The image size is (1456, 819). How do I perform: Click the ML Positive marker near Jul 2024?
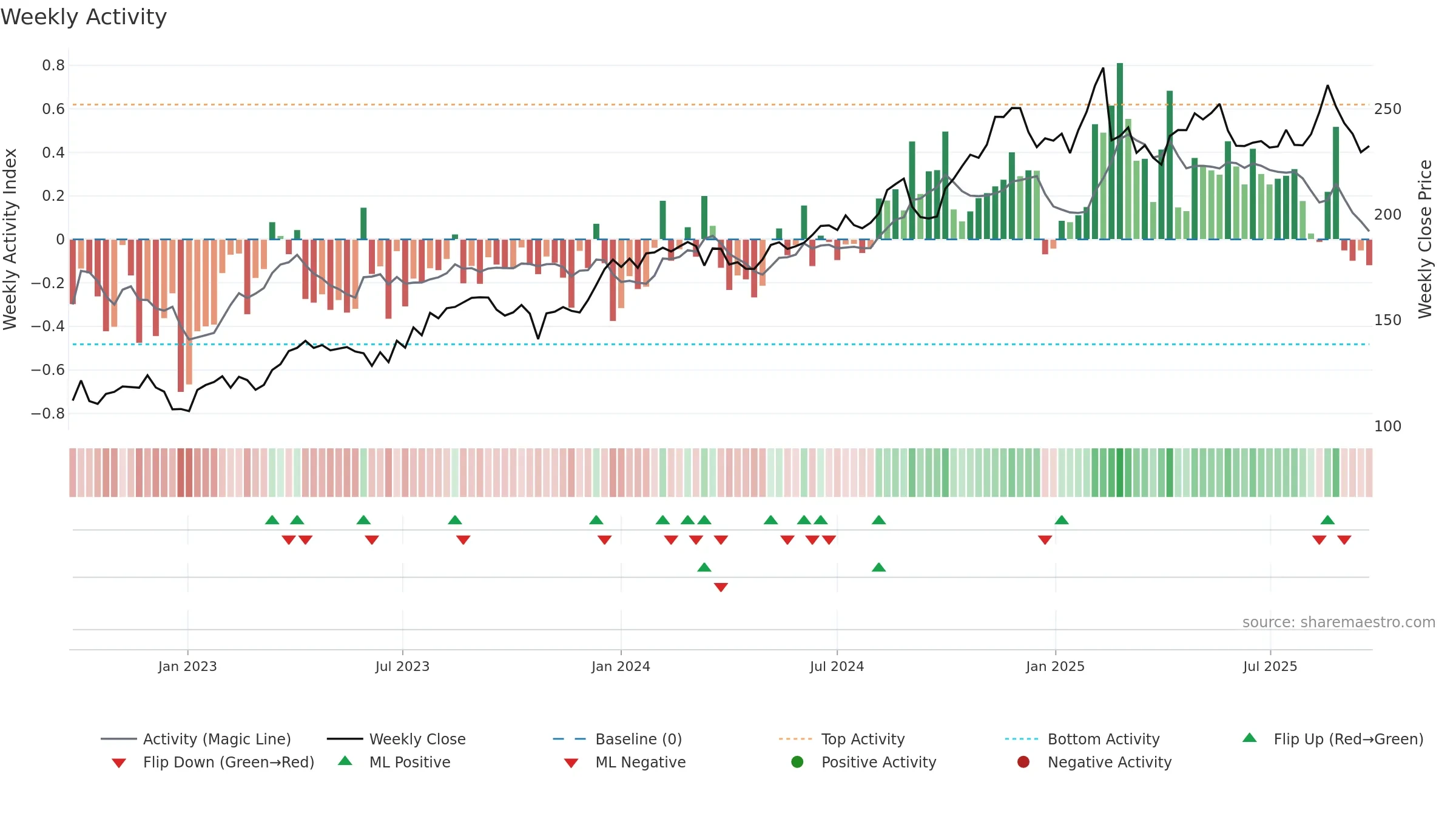pos(878,567)
